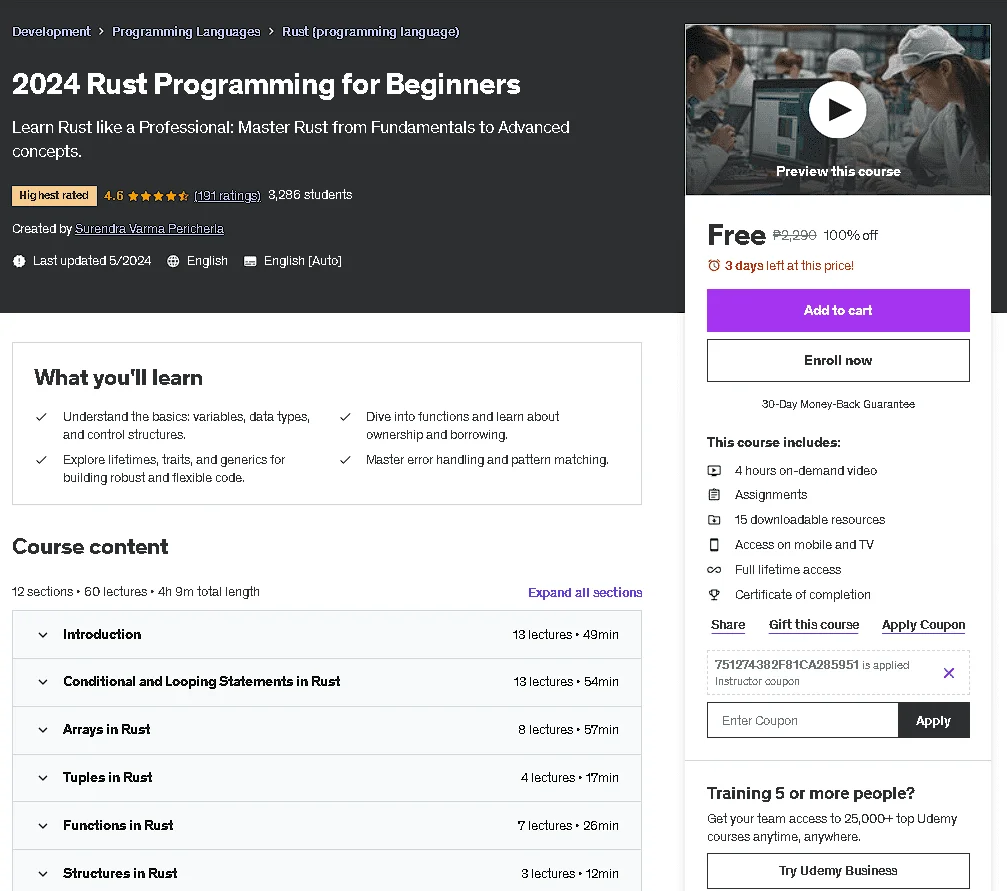The height and width of the screenshot is (891, 1007).
Task: Click 13 lectures • 54min text
Action: (x=566, y=682)
